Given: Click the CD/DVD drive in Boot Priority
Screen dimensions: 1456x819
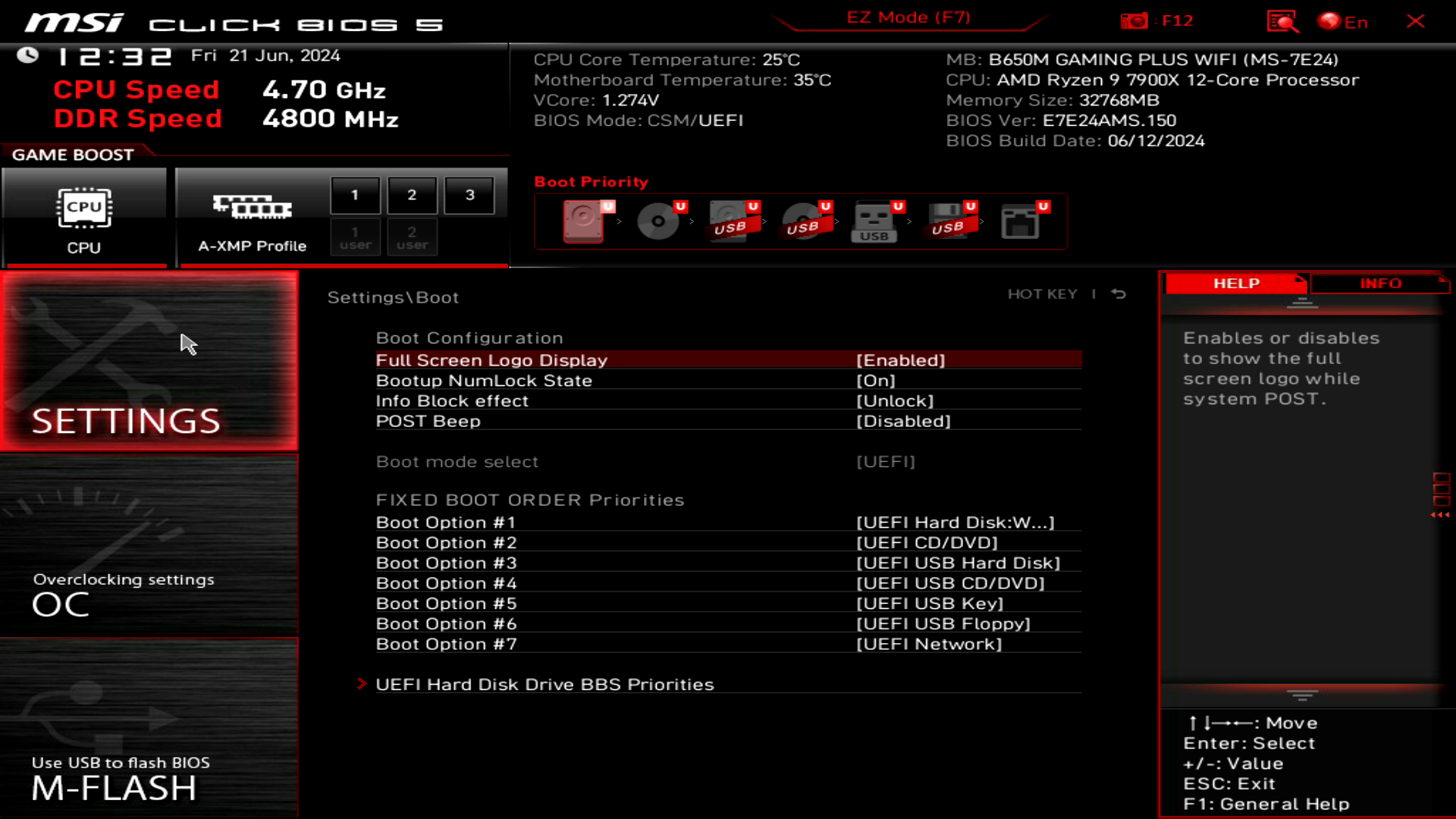Looking at the screenshot, I should tap(657, 221).
